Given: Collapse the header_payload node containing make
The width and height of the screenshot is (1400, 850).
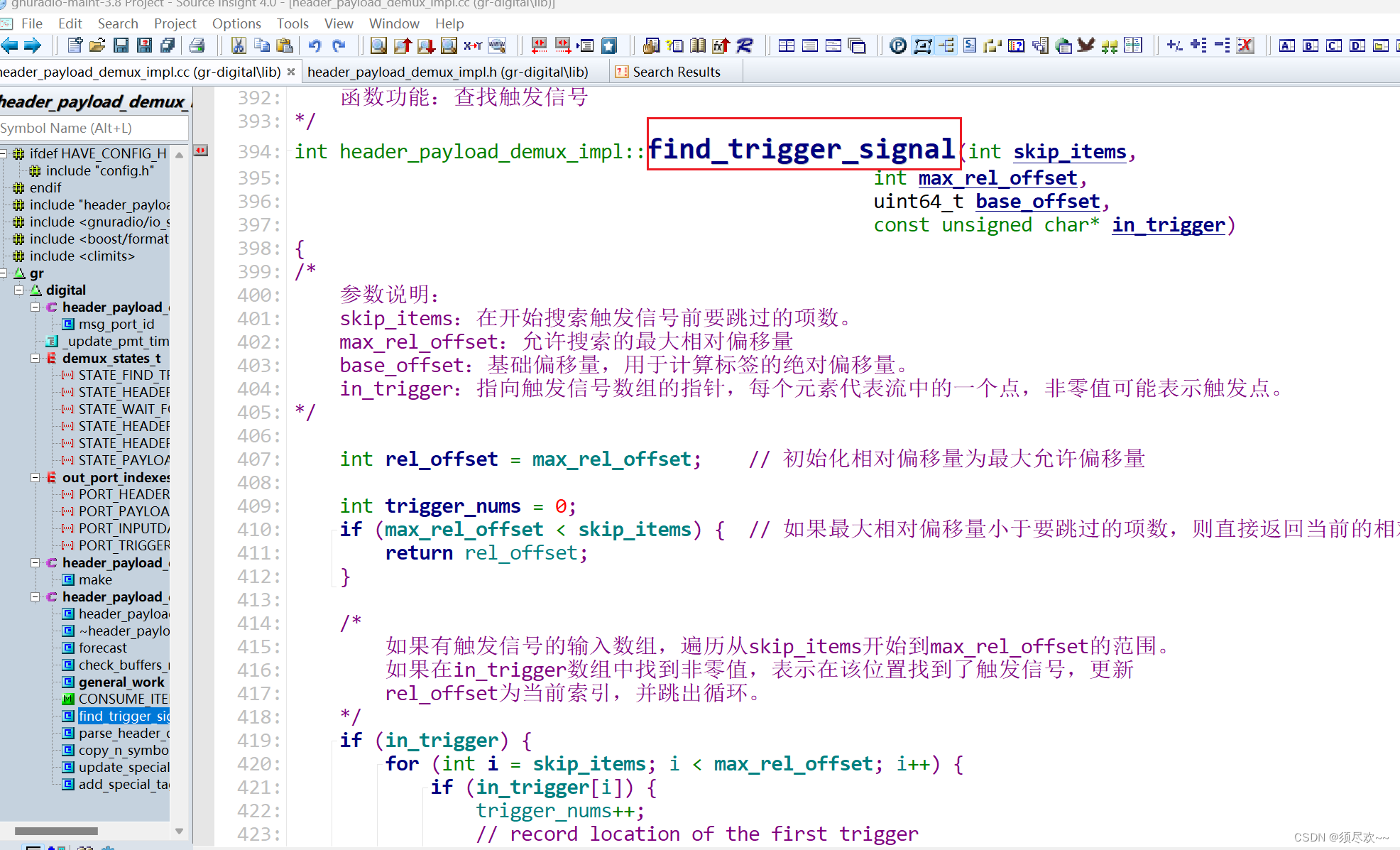Looking at the screenshot, I should tap(35, 562).
